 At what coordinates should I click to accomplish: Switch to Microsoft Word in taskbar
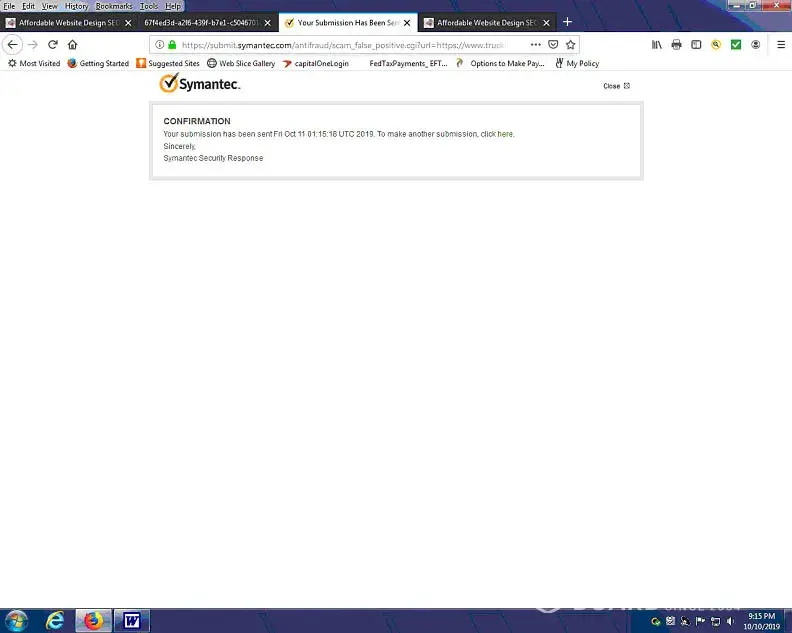132,620
